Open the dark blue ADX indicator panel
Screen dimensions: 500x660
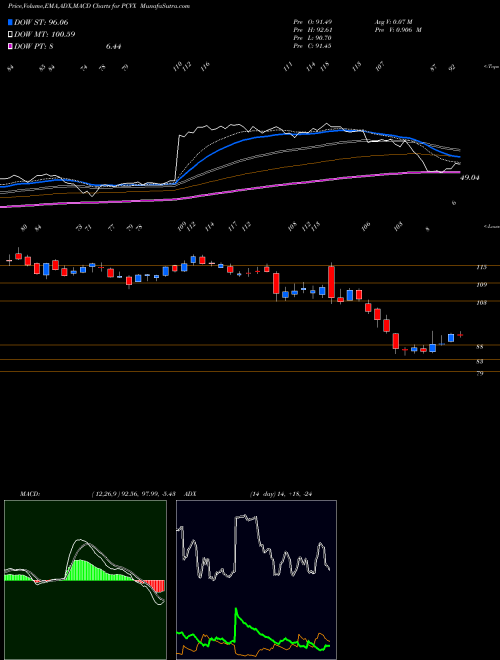point(256,580)
